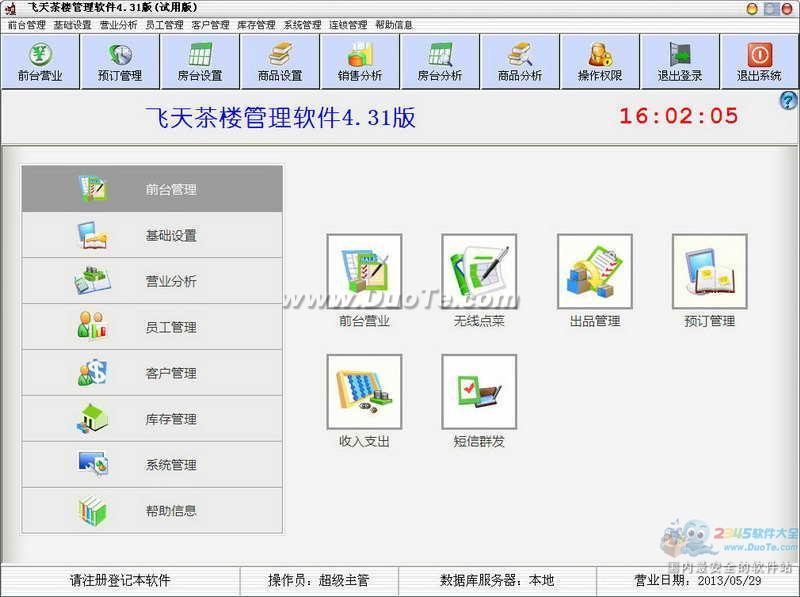Click the red 16:02:05 clock display
The width and height of the screenshot is (800, 597).
click(679, 116)
